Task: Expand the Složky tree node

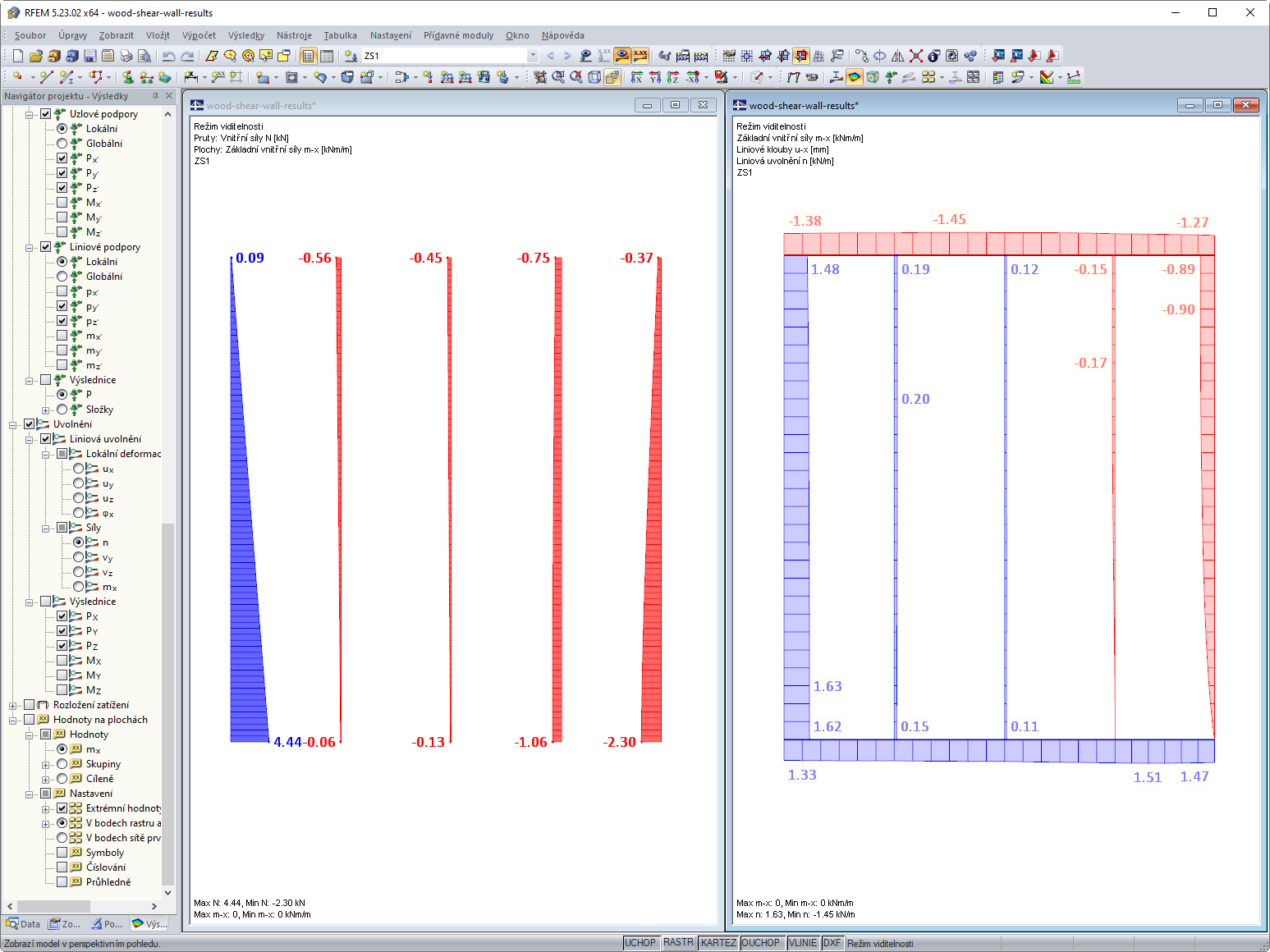Action: point(46,410)
